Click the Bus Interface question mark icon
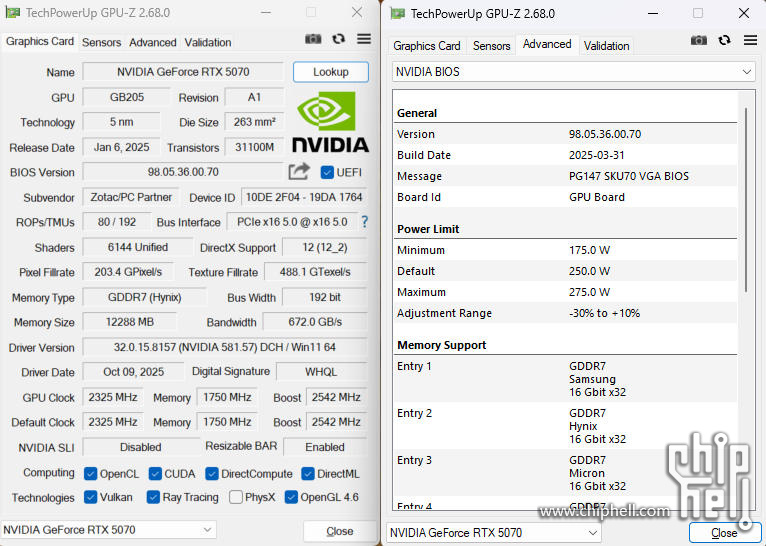 coord(364,222)
